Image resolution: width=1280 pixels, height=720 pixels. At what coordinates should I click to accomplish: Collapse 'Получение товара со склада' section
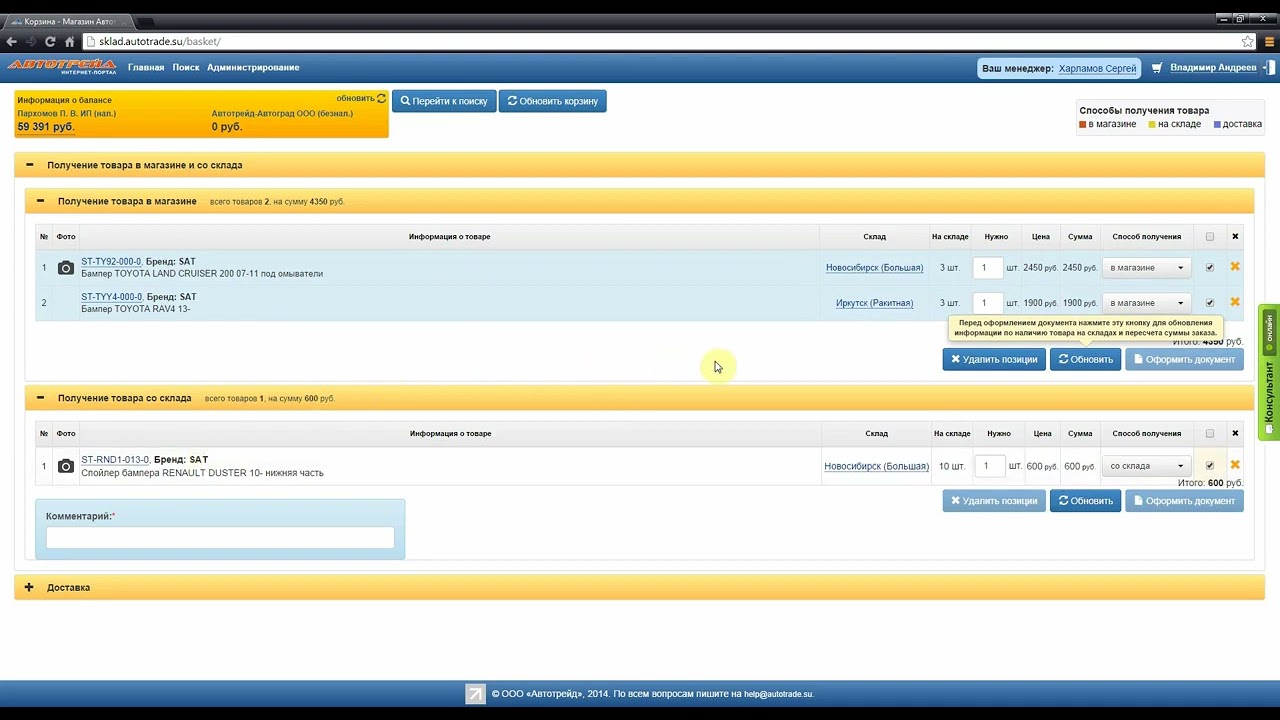[x=40, y=398]
